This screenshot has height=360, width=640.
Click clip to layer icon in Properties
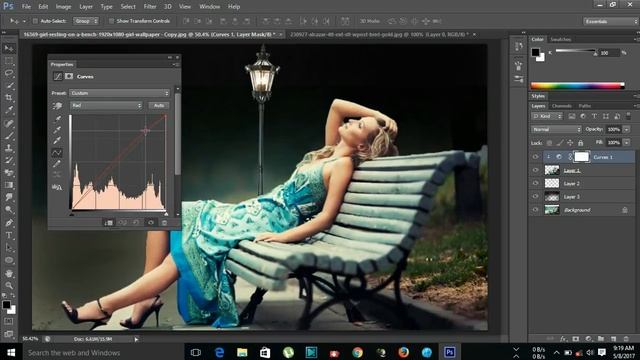pos(108,222)
